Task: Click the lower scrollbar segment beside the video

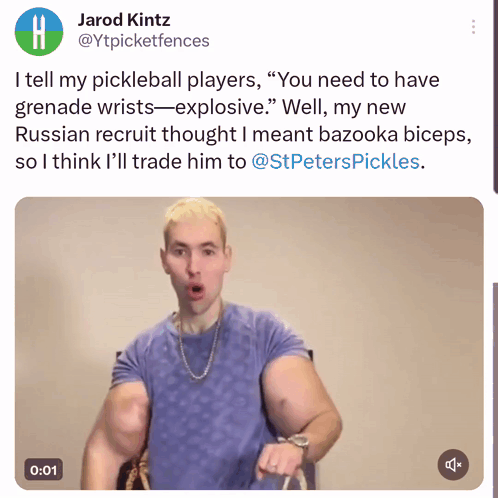Action: click(x=495, y=390)
